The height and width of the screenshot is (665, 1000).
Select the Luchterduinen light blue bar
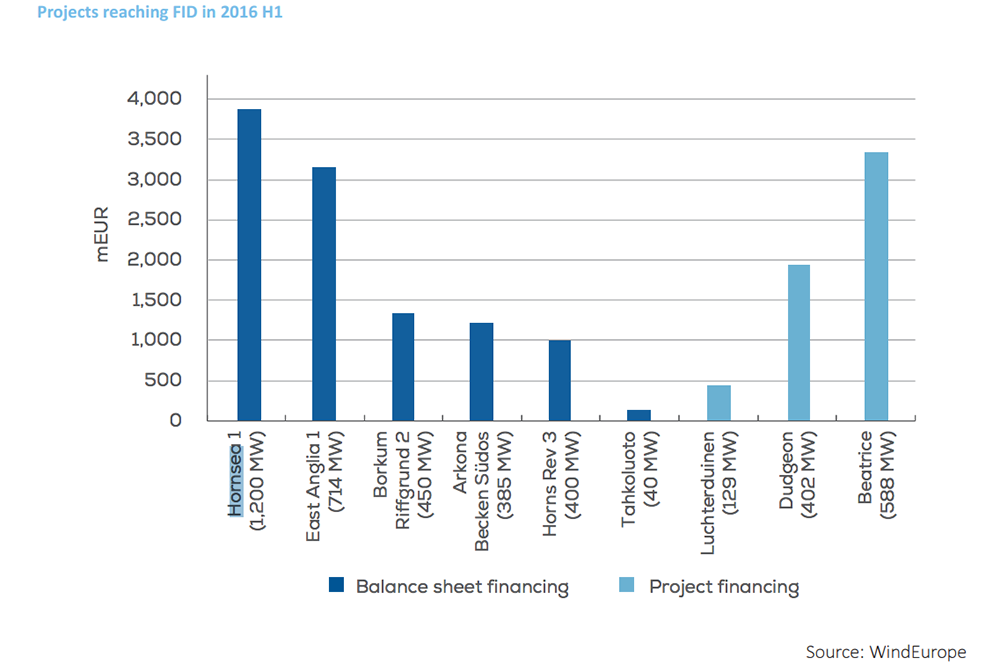pos(719,403)
